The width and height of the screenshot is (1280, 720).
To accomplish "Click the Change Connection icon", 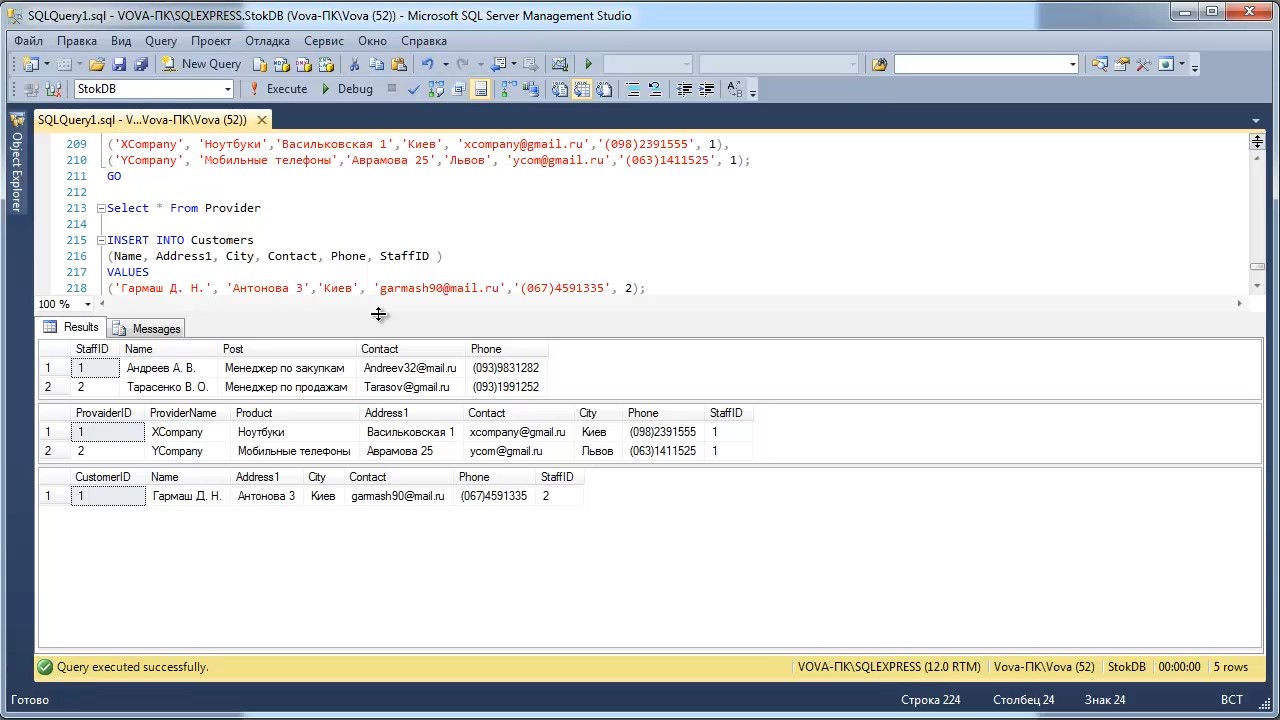I will pos(53,89).
